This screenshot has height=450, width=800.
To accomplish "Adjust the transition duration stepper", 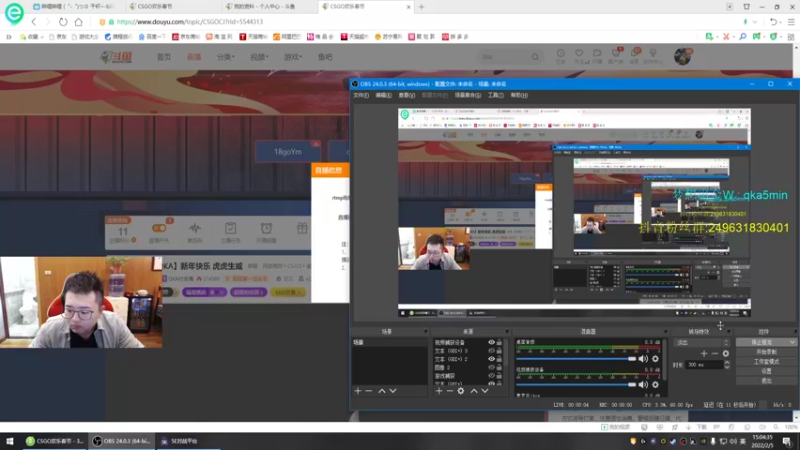I will point(727,365).
